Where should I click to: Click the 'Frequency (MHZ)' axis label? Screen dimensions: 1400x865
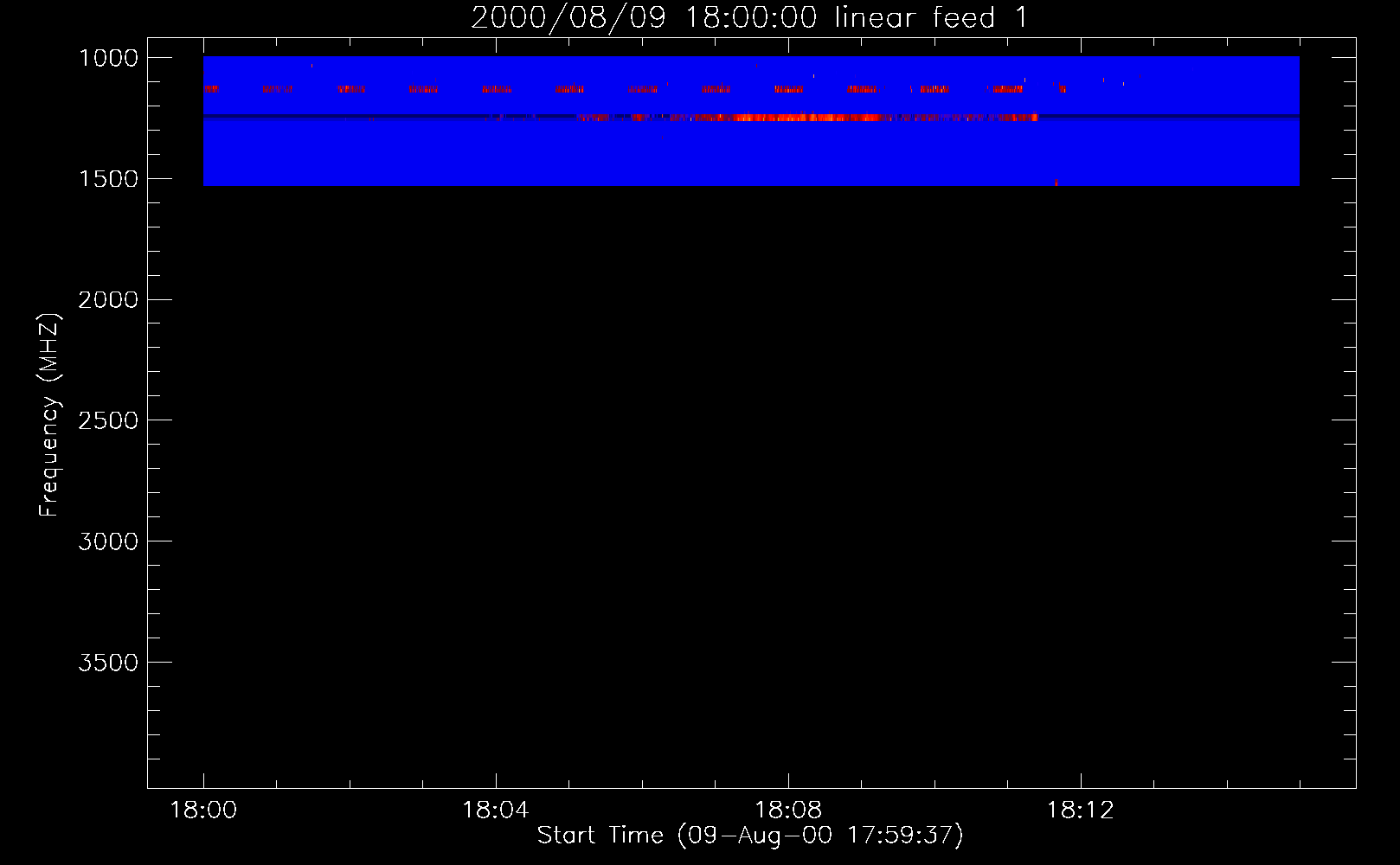[x=49, y=415]
